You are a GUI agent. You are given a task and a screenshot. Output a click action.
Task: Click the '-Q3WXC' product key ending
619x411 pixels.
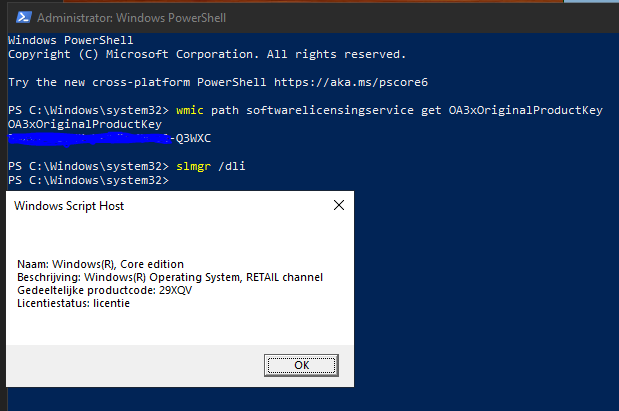point(191,138)
